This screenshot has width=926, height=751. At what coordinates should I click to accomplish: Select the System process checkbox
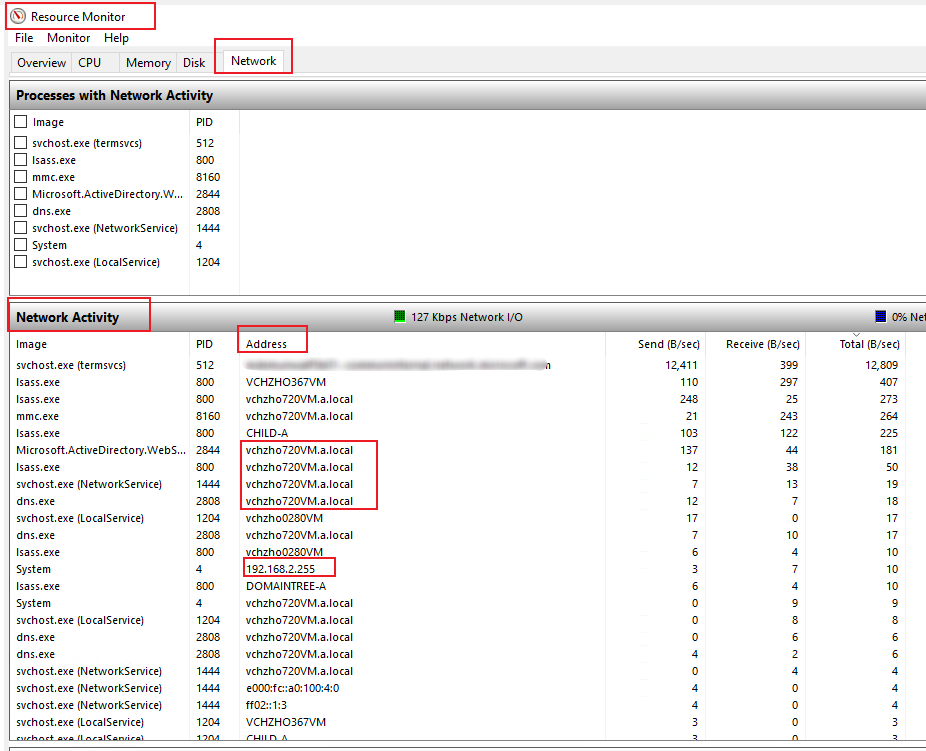[21, 244]
